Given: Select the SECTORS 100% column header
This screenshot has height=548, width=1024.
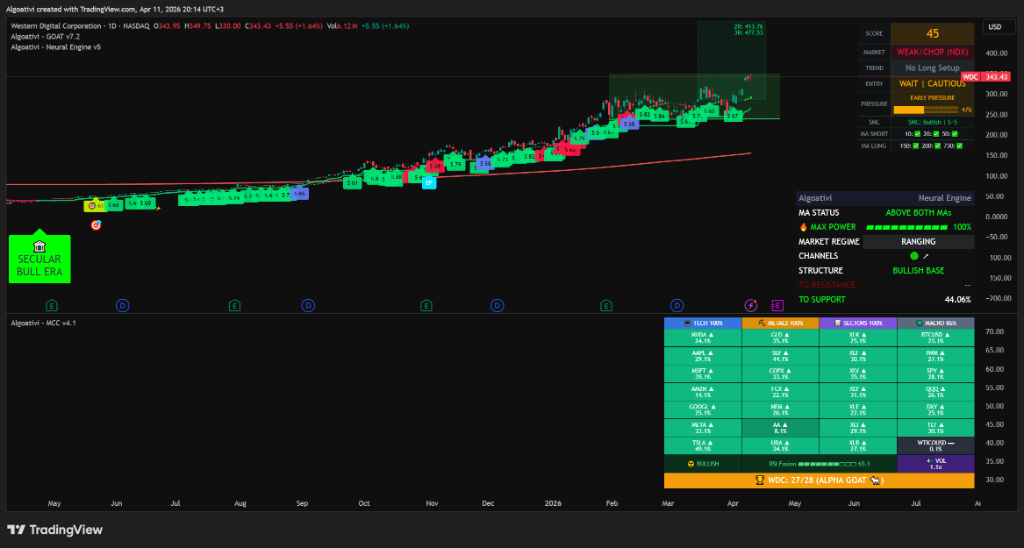Looking at the screenshot, I should point(858,323).
